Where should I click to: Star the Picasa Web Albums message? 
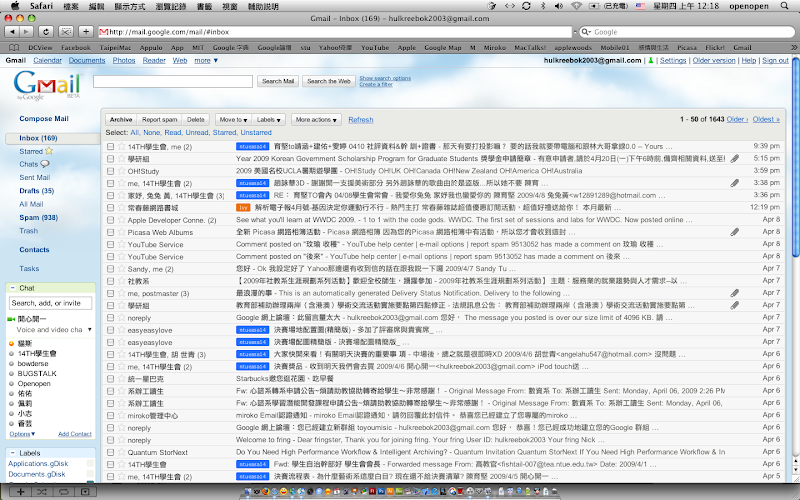coord(121,232)
